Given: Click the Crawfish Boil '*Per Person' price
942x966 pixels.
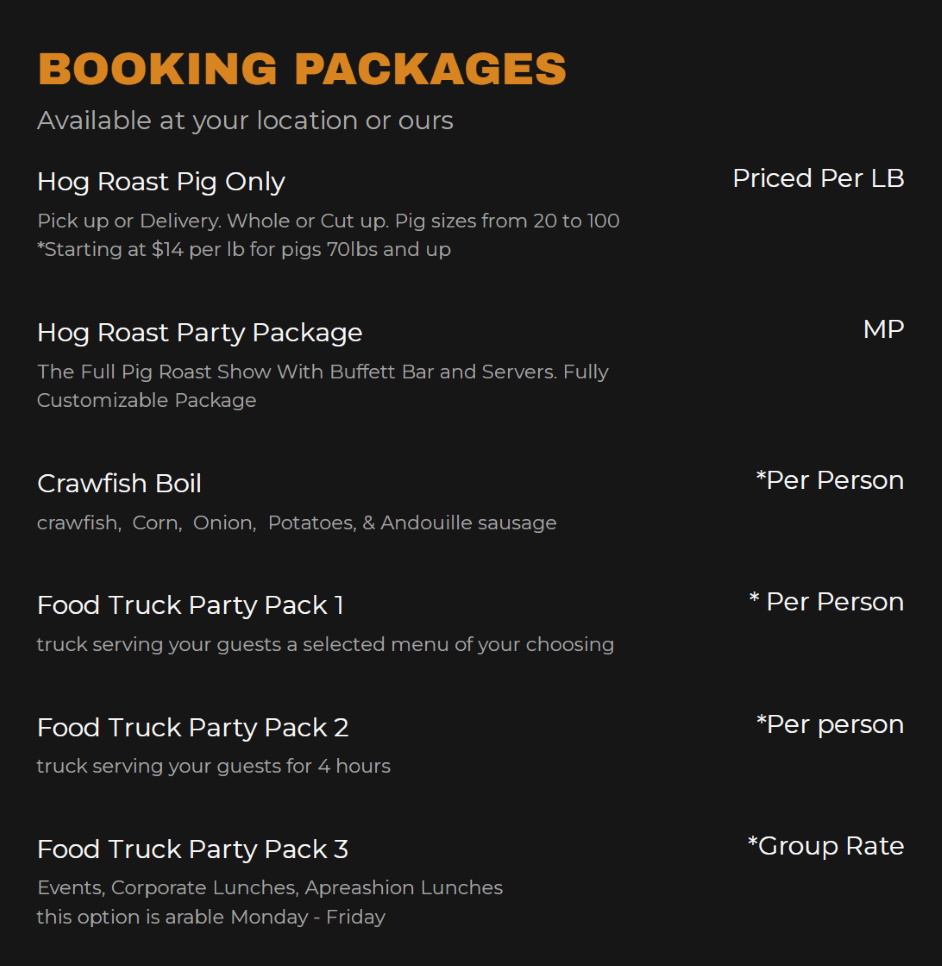Looking at the screenshot, I should pos(829,481).
